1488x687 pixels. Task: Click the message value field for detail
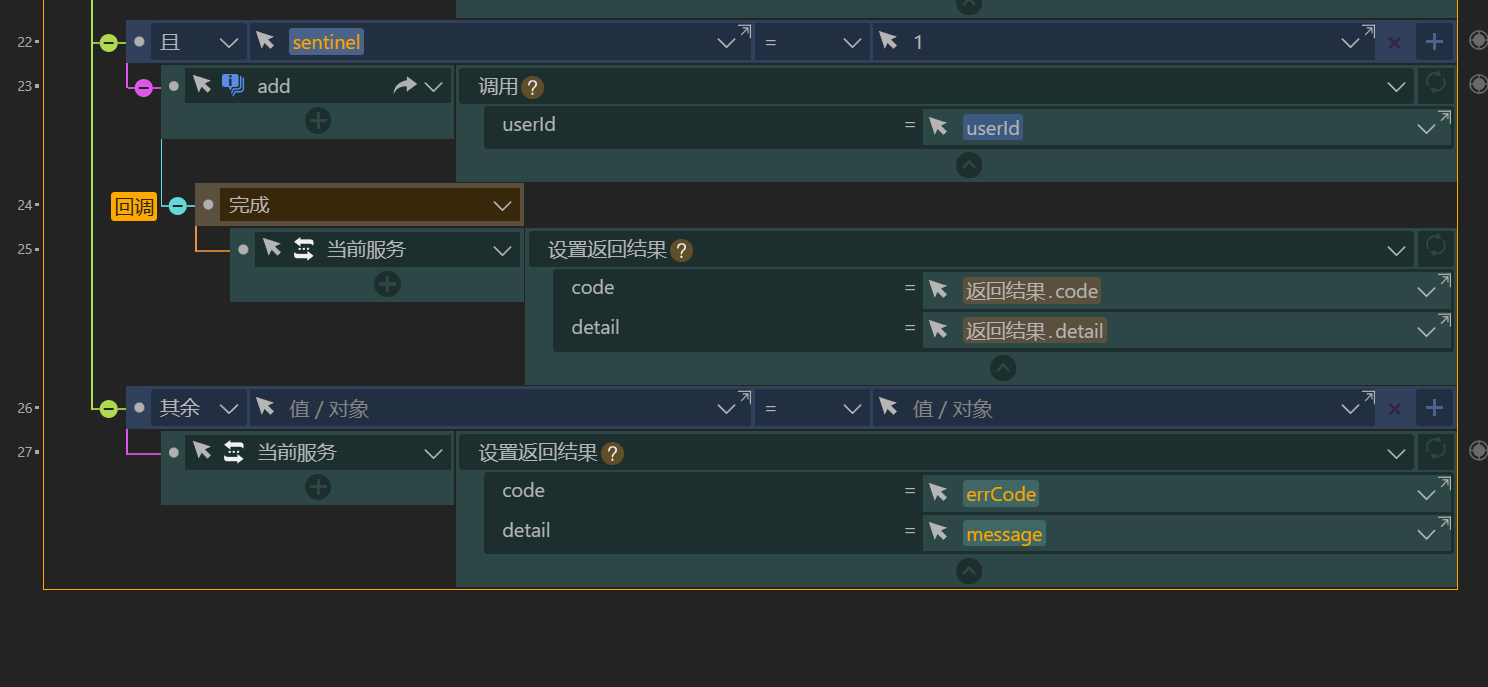click(x=1005, y=534)
